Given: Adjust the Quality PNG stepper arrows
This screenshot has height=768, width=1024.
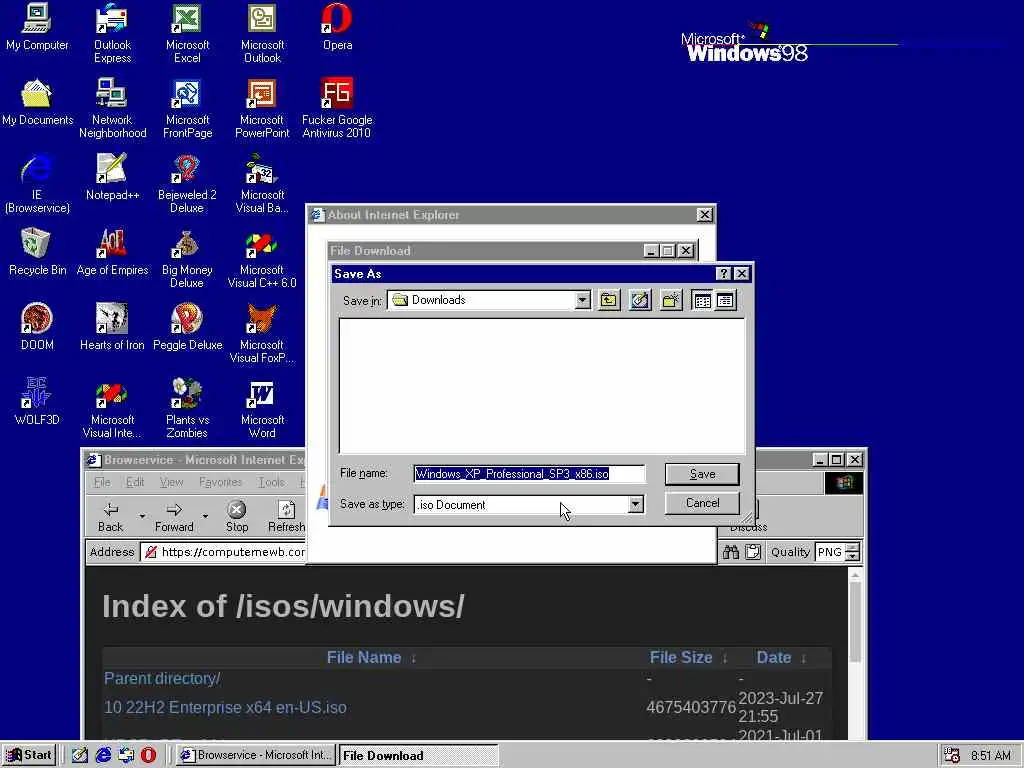Looking at the screenshot, I should tap(852, 552).
